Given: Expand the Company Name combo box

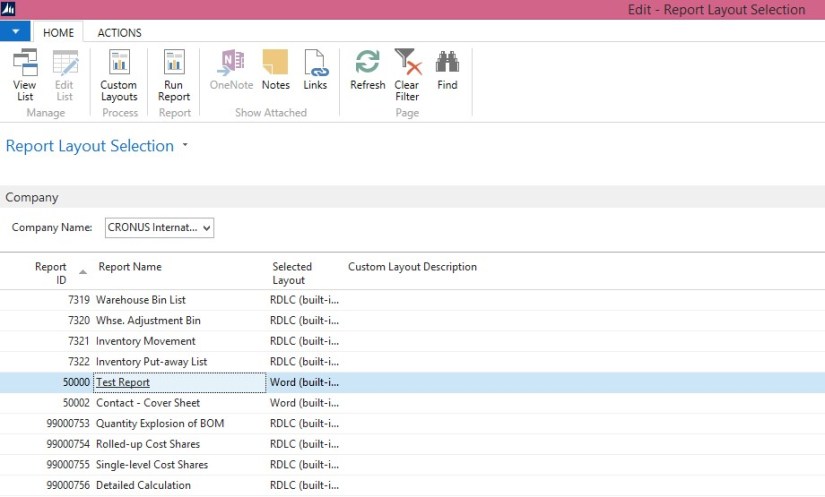Looking at the screenshot, I should [206, 228].
